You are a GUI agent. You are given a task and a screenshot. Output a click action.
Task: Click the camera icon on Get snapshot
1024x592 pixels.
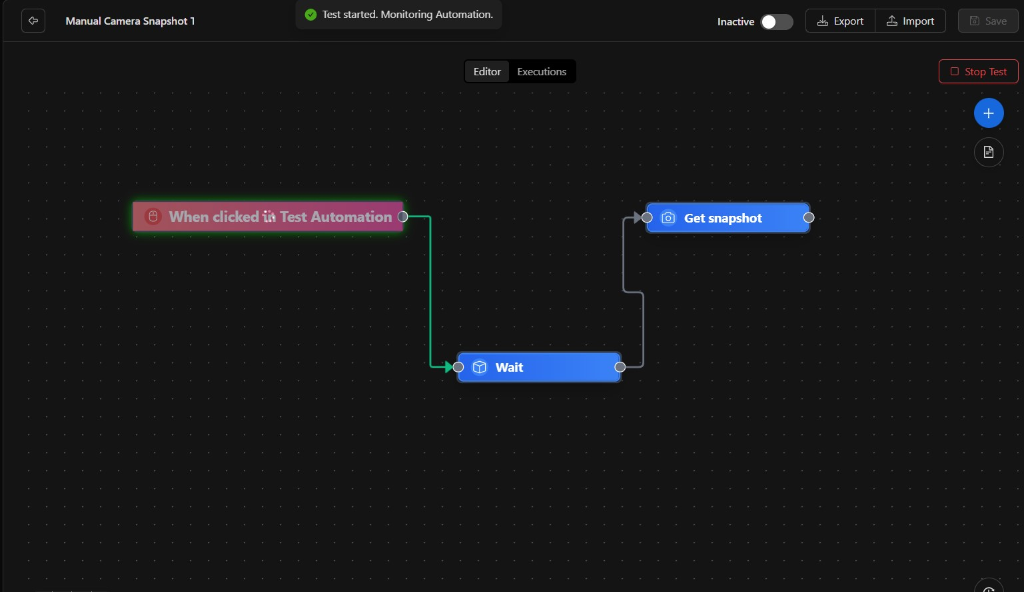click(x=667, y=218)
